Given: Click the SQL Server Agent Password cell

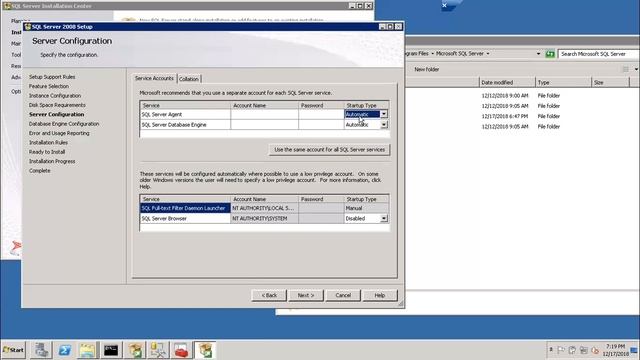Looking at the screenshot, I should click(321, 114).
